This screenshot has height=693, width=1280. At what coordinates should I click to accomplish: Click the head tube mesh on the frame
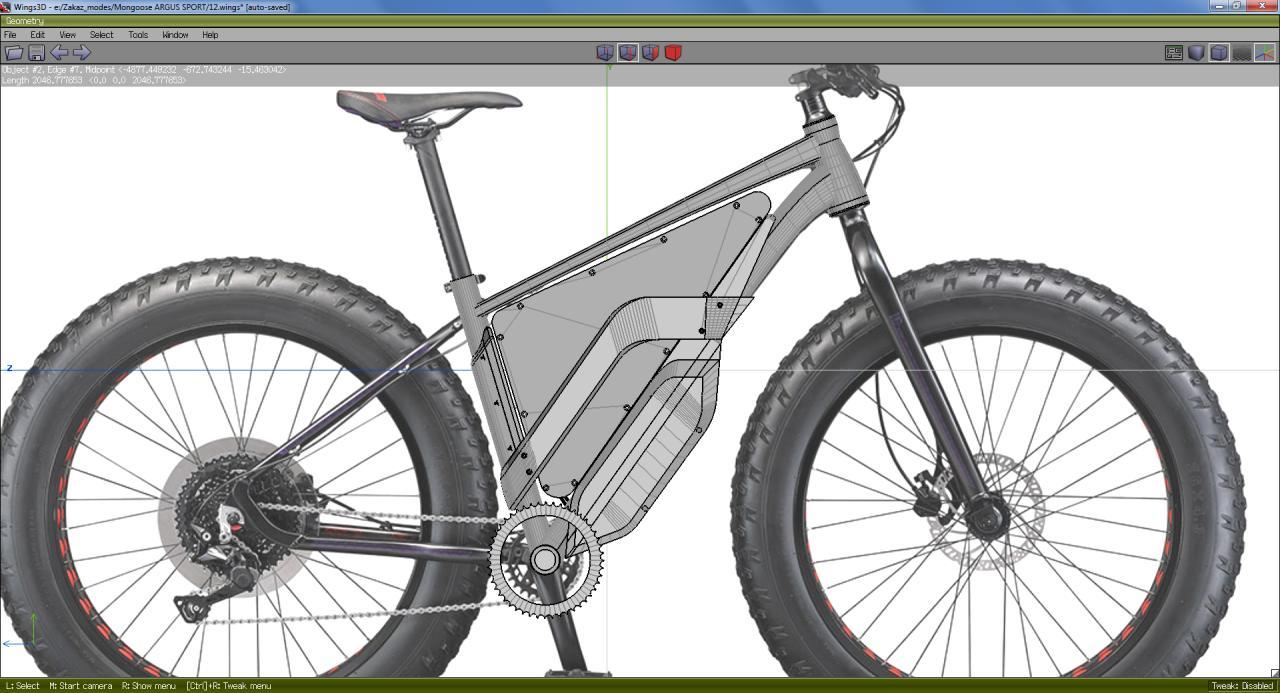click(838, 165)
